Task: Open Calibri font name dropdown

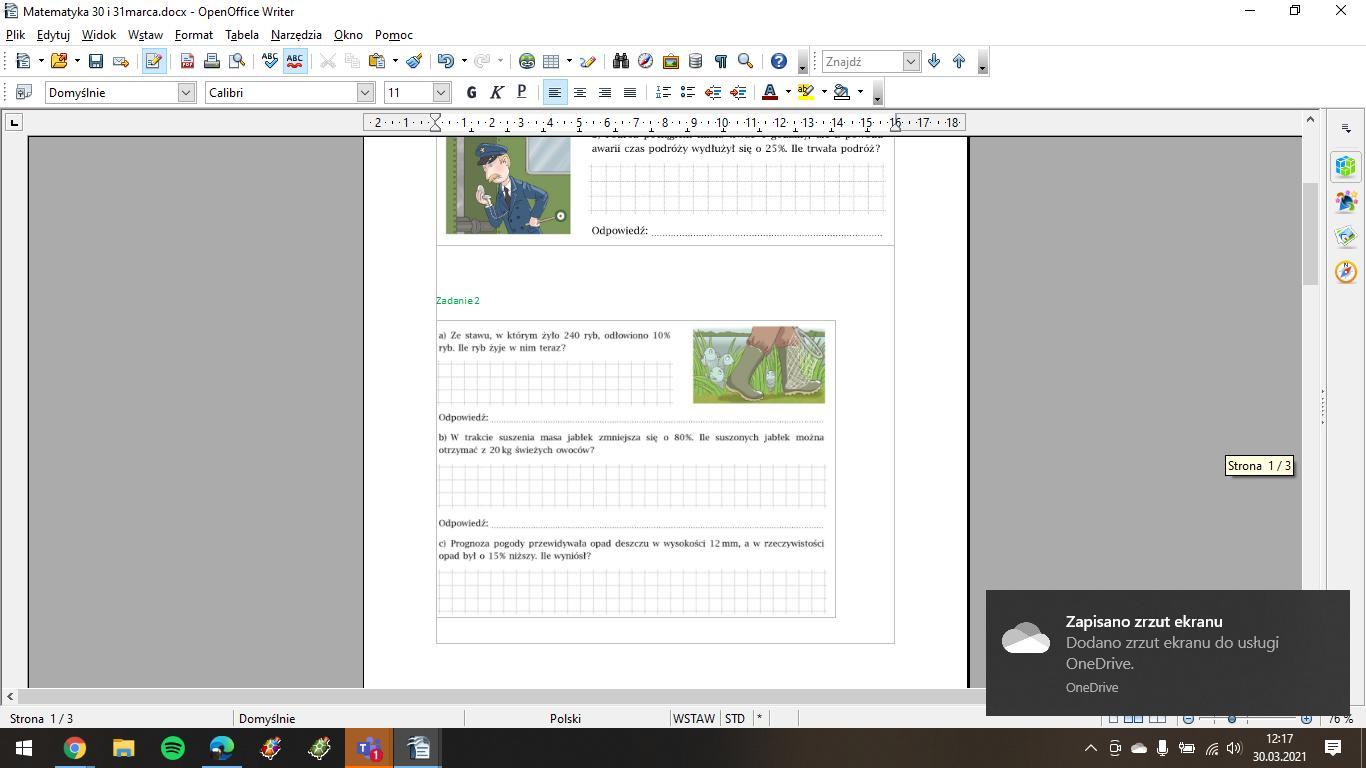Action: (366, 92)
